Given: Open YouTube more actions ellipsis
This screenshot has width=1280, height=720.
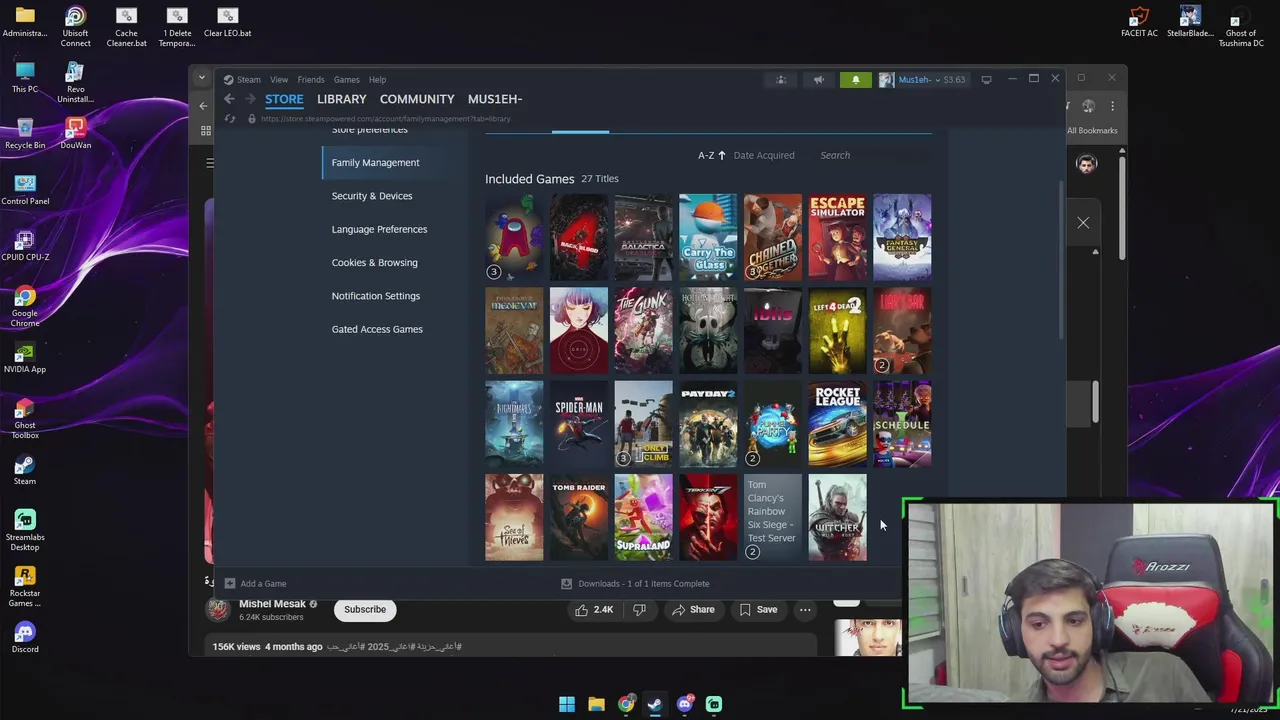Looking at the screenshot, I should tap(805, 609).
